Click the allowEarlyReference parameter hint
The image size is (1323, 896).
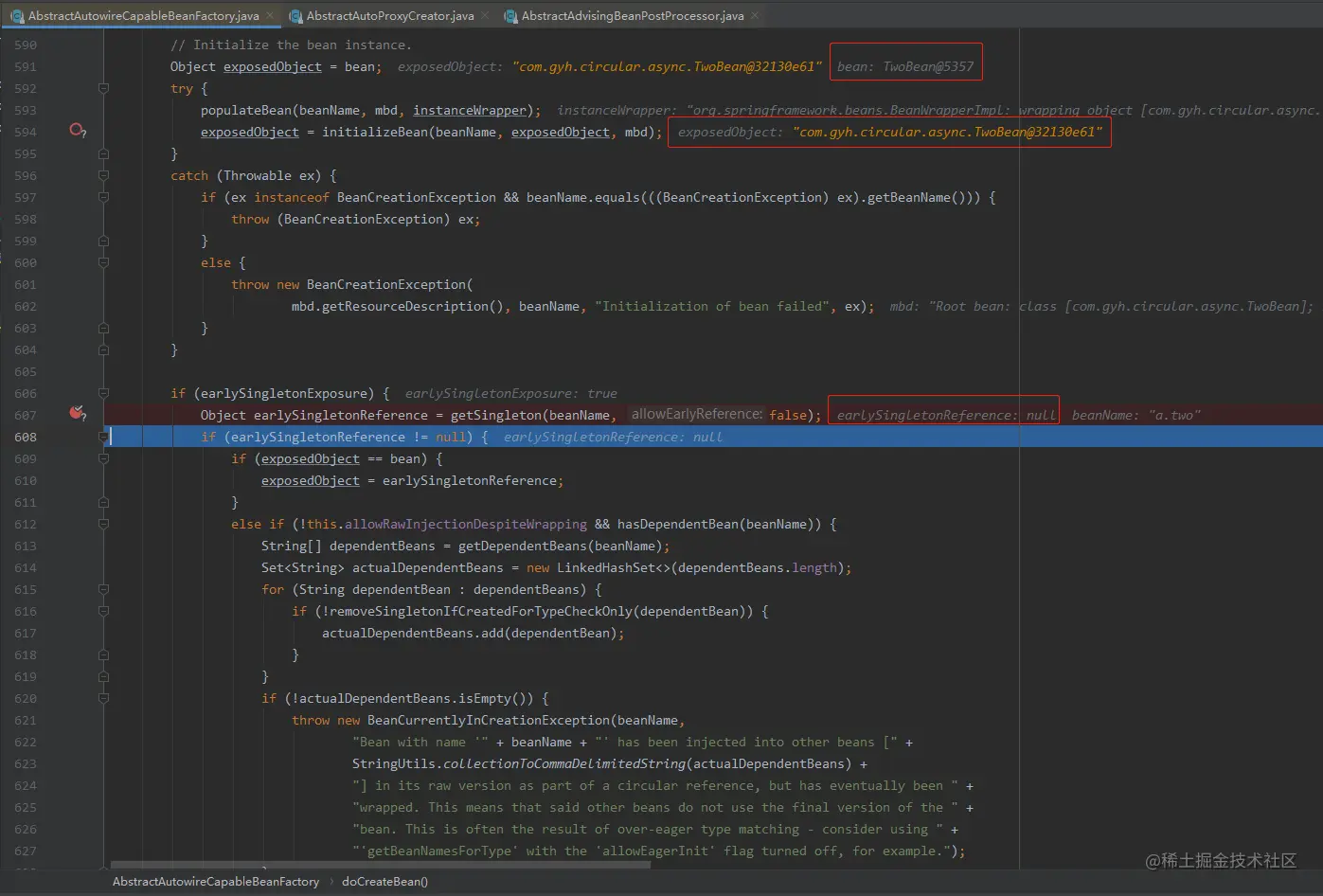coord(696,414)
